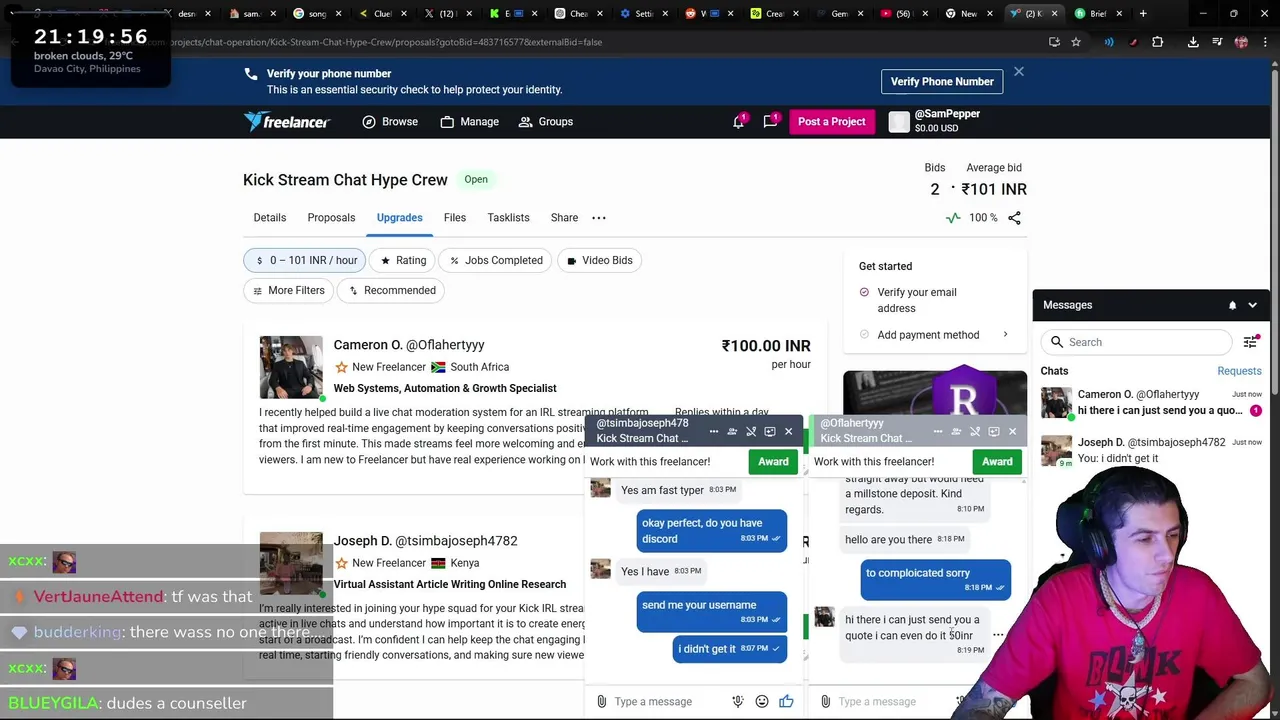1280x720 pixels.
Task: Attach a file in the @Oflahertyyy chat
Action: 825,701
